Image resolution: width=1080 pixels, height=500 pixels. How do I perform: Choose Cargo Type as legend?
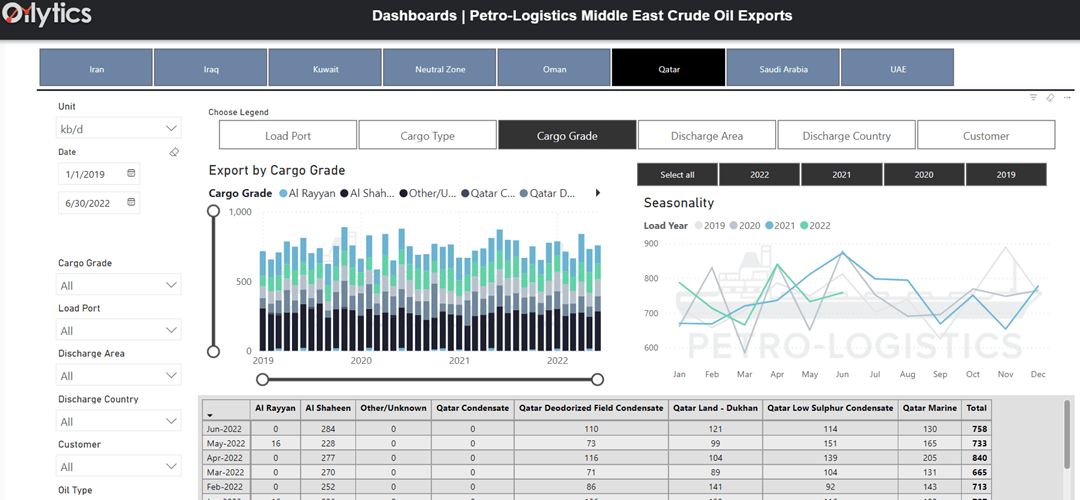(x=428, y=135)
